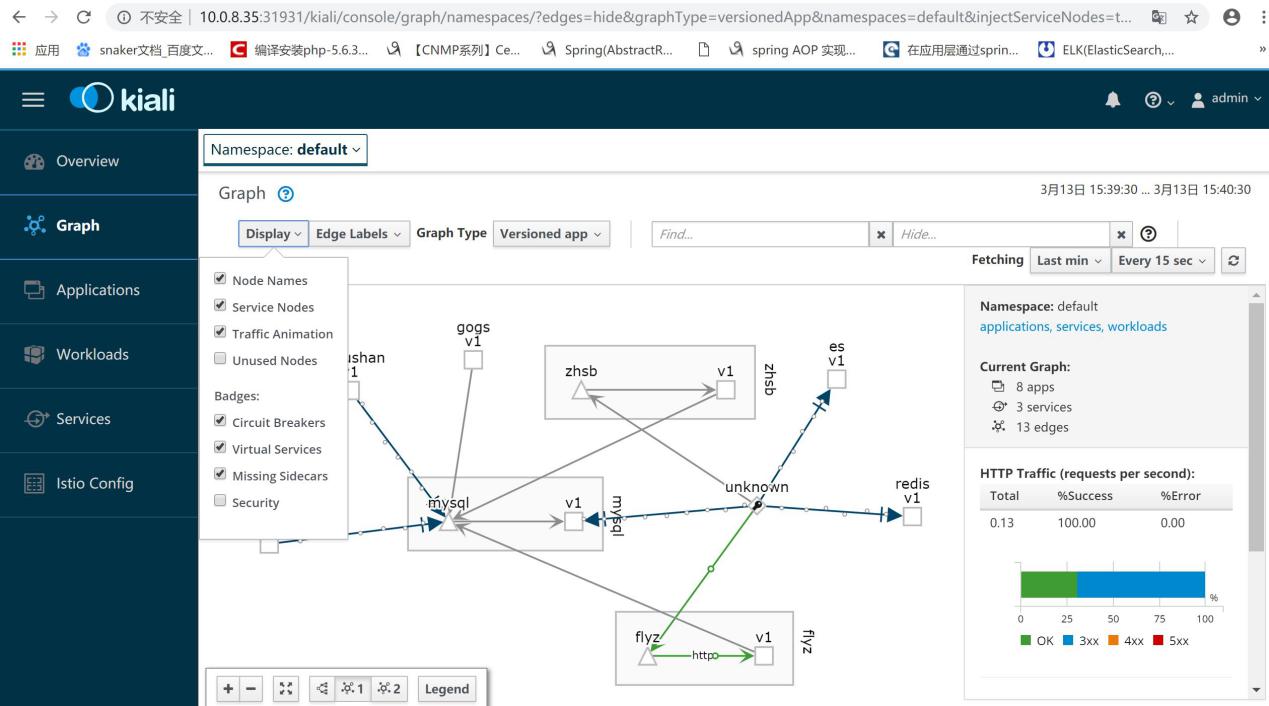Screen dimensions: 1269x706
Task: Open the Every 15 sec refresh dropdown
Action: 1162,260
